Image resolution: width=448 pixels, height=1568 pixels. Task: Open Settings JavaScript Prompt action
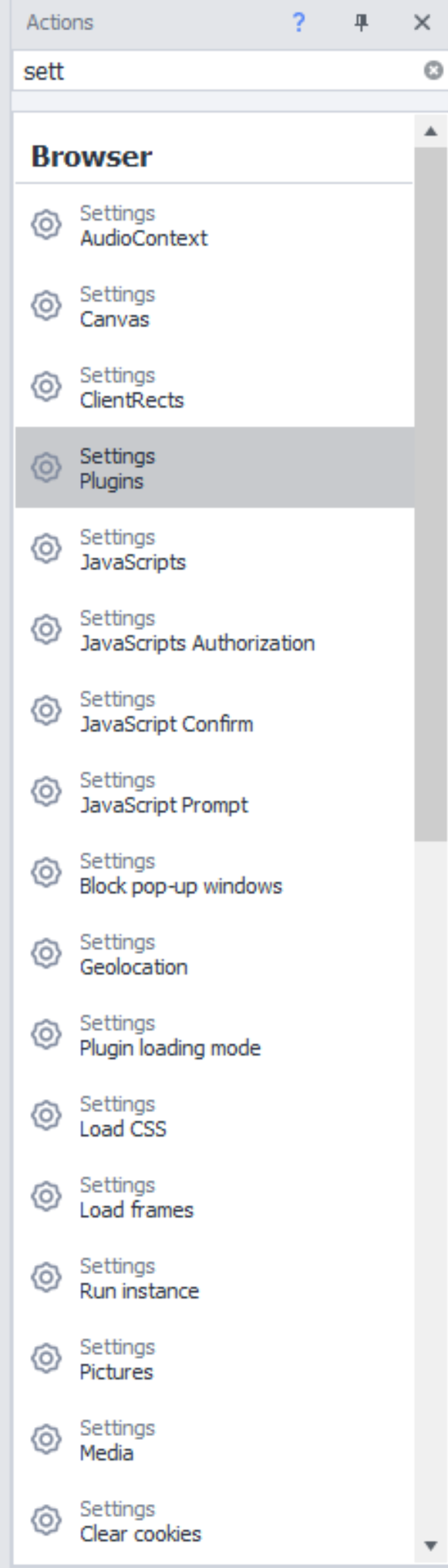click(214, 792)
